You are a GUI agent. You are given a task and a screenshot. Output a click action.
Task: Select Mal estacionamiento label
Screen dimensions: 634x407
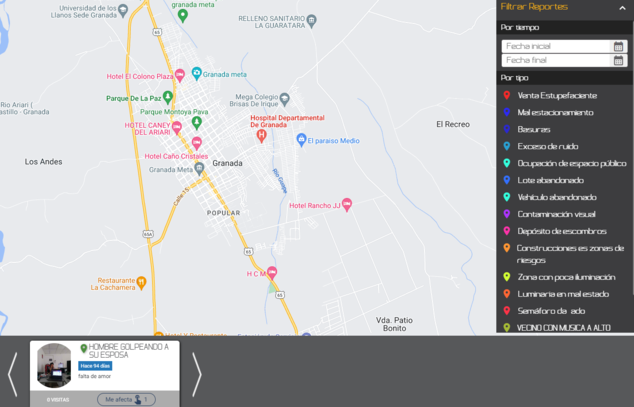(556, 113)
